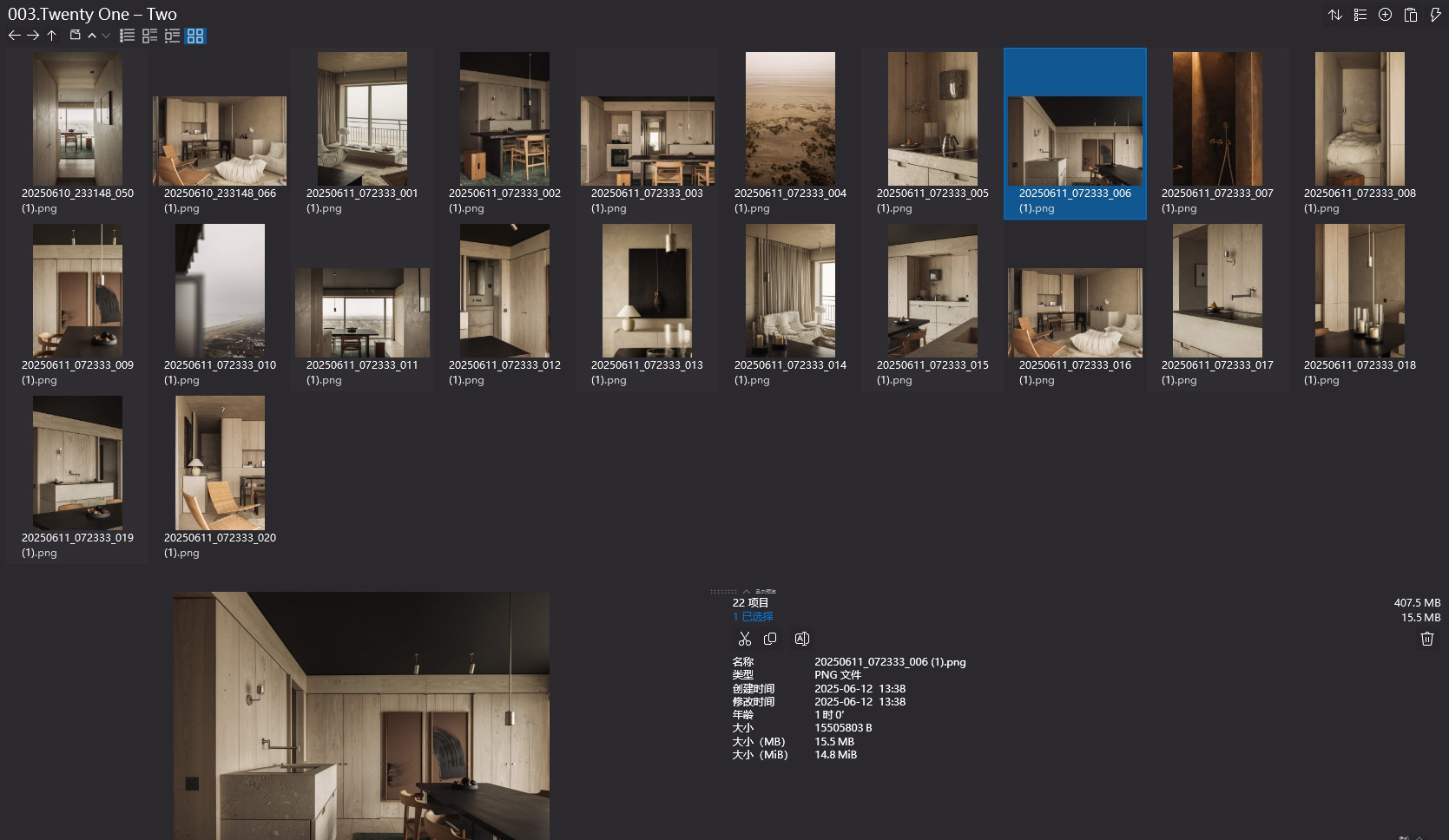
Task: Delete the selected file with trash icon
Action: point(1426,639)
